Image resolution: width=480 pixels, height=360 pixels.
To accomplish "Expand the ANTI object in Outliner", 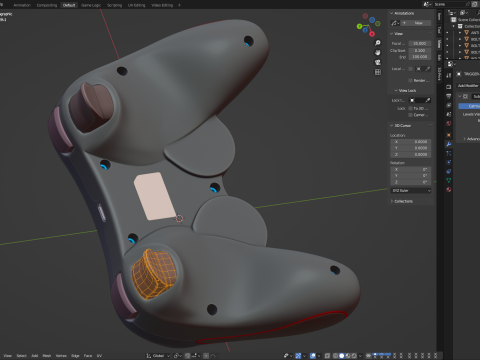I will tap(460, 33).
